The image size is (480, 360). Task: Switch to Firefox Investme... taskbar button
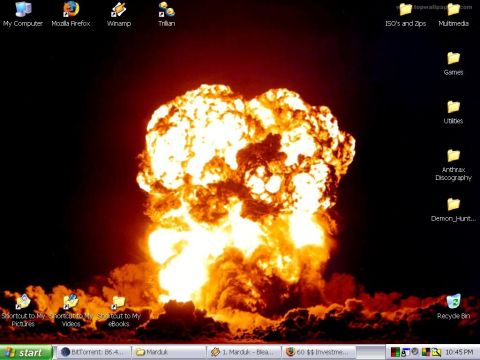point(319,352)
